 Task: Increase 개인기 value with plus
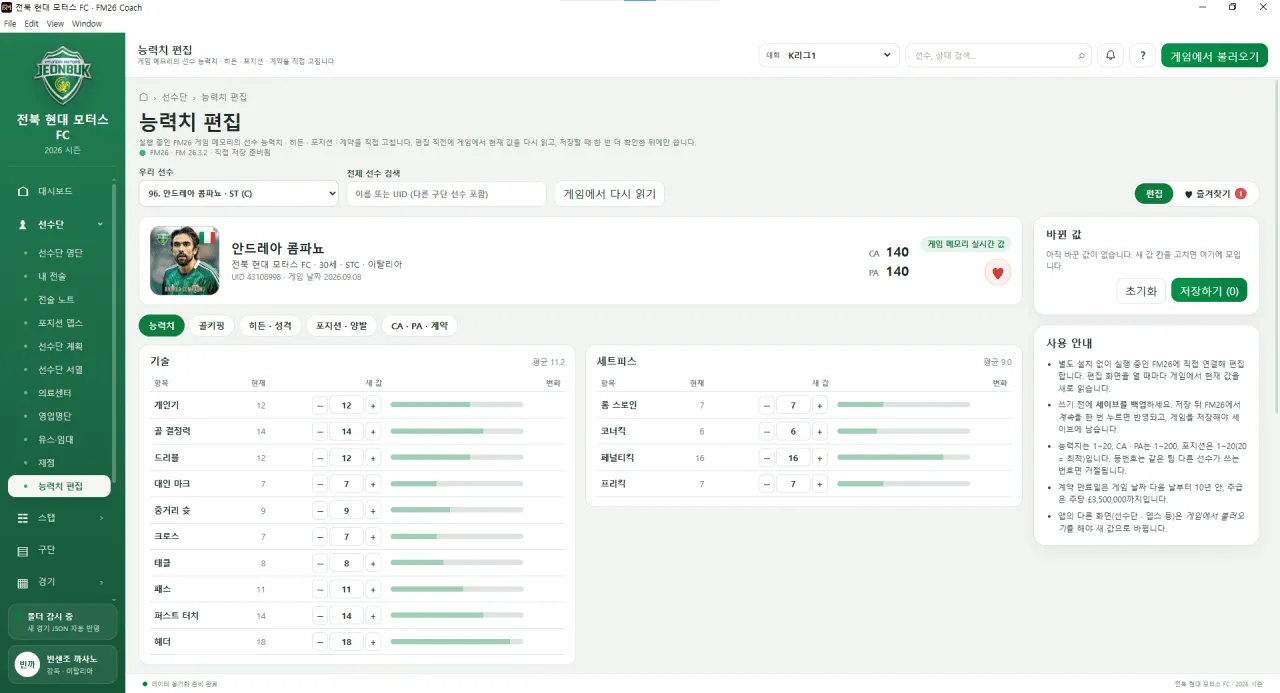point(373,405)
